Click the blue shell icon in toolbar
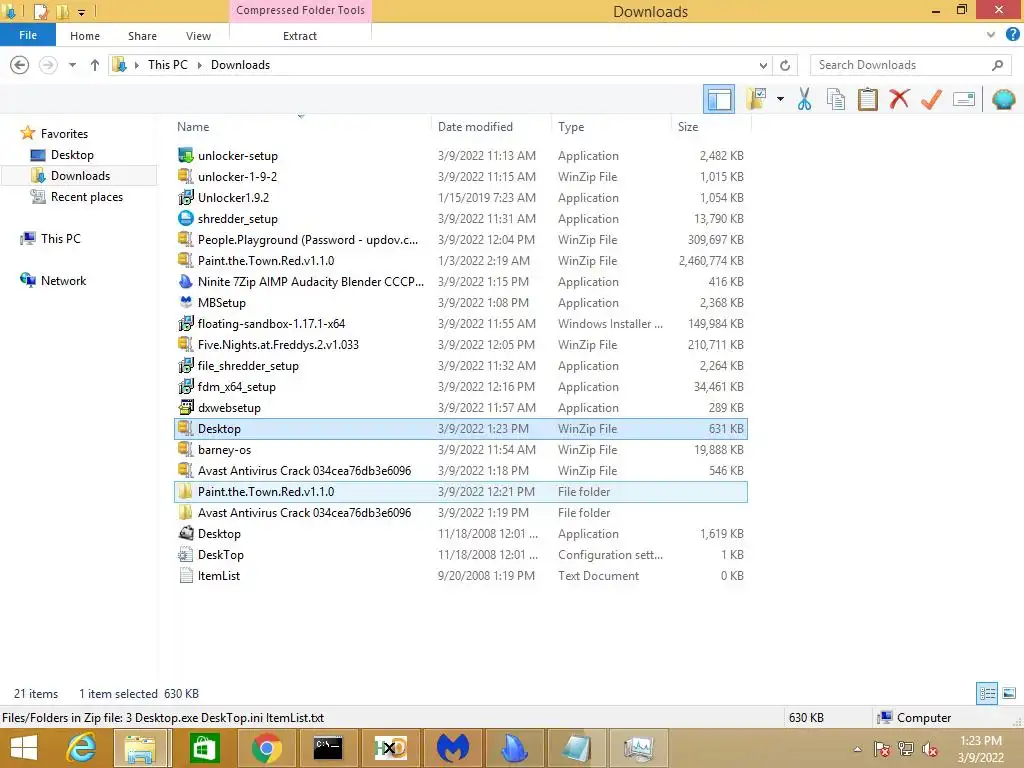This screenshot has height=768, width=1024. (x=1003, y=99)
